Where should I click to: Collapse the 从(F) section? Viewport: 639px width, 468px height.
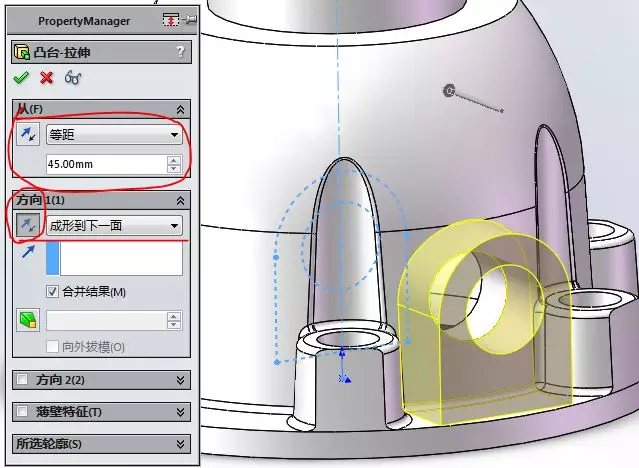click(180, 109)
